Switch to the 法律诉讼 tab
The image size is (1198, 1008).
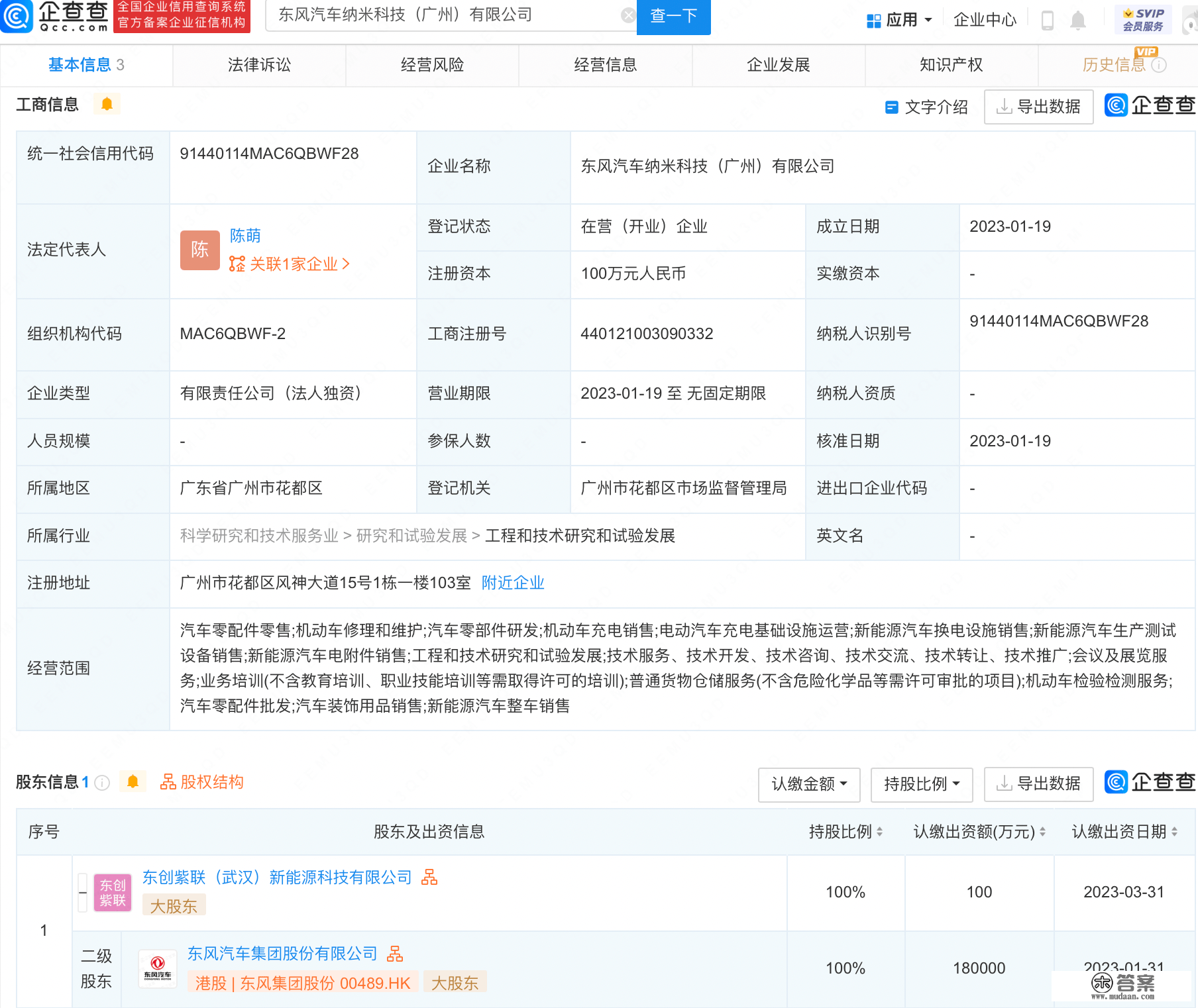click(259, 65)
